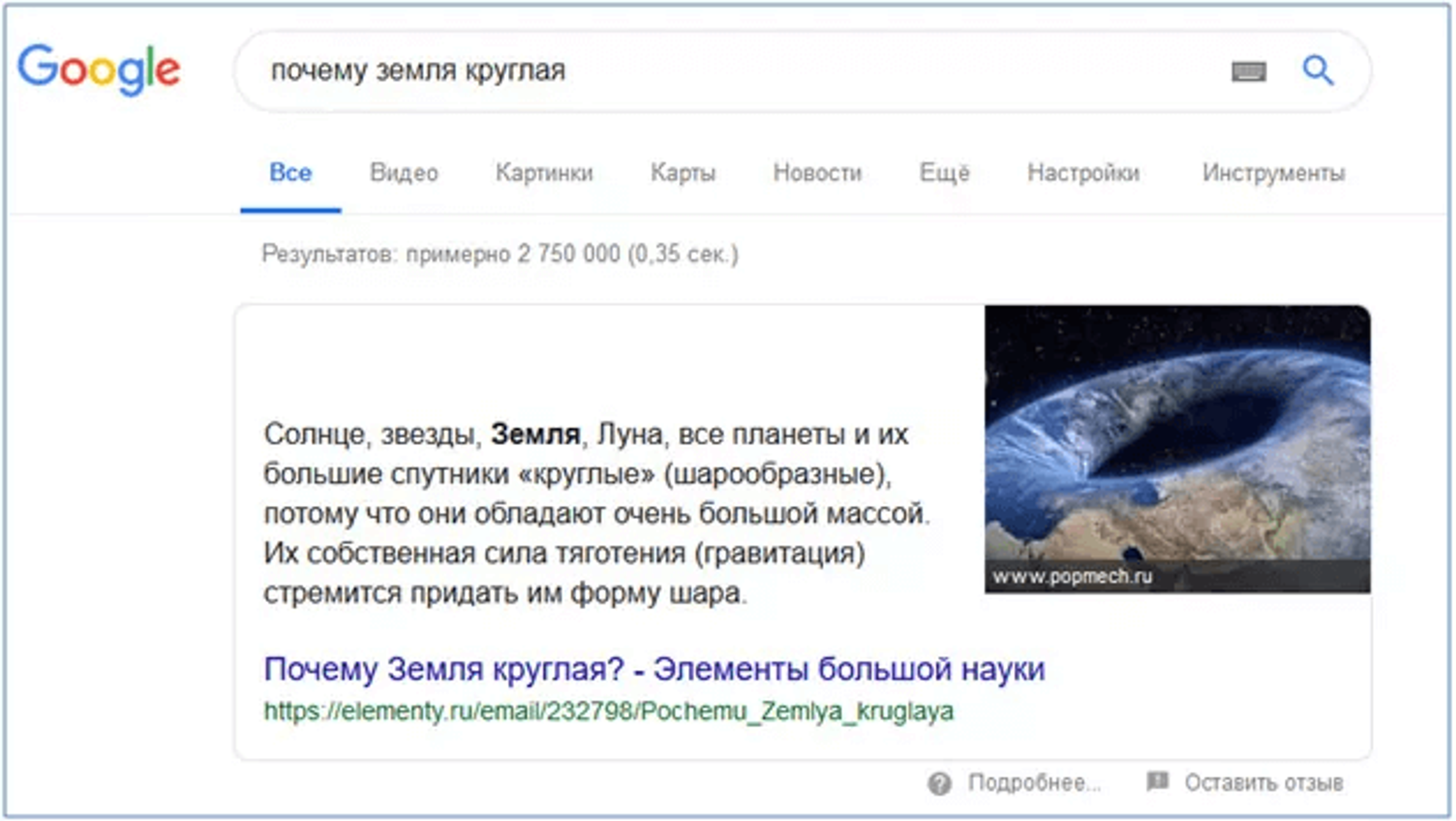Click the search query input field
This screenshot has width=1456, height=821.
(x=678, y=71)
